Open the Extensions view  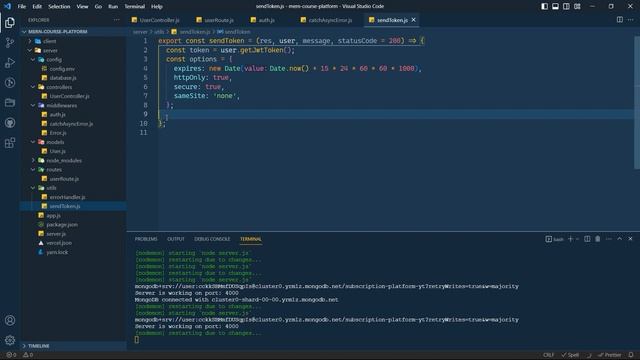point(10,142)
